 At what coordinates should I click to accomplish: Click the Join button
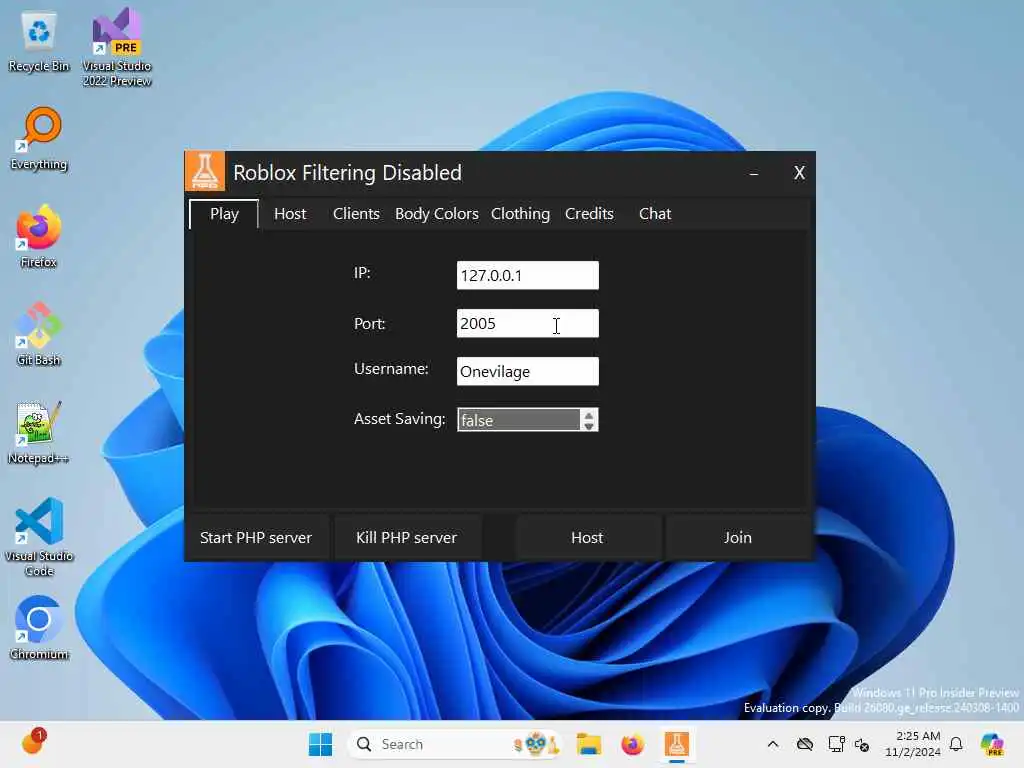point(737,537)
